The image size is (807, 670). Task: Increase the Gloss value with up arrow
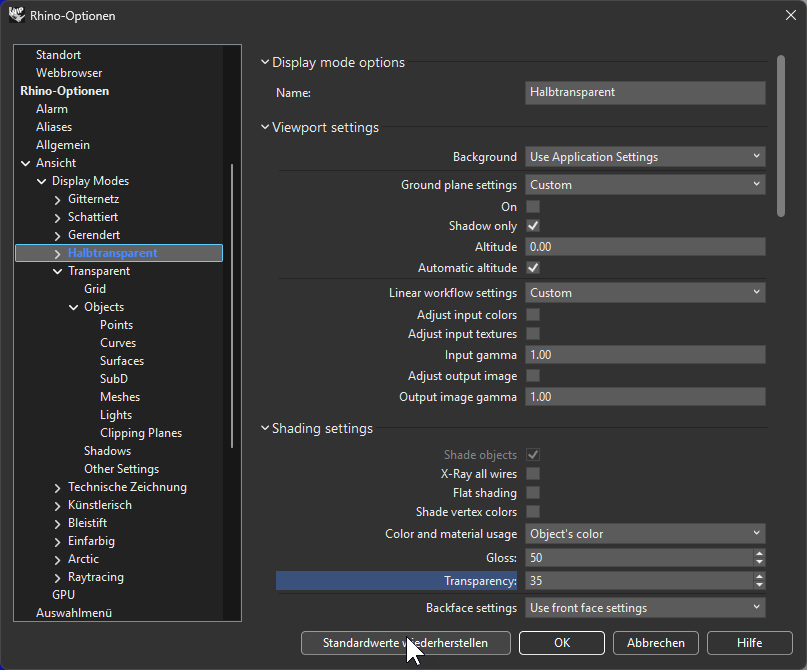pos(759,554)
